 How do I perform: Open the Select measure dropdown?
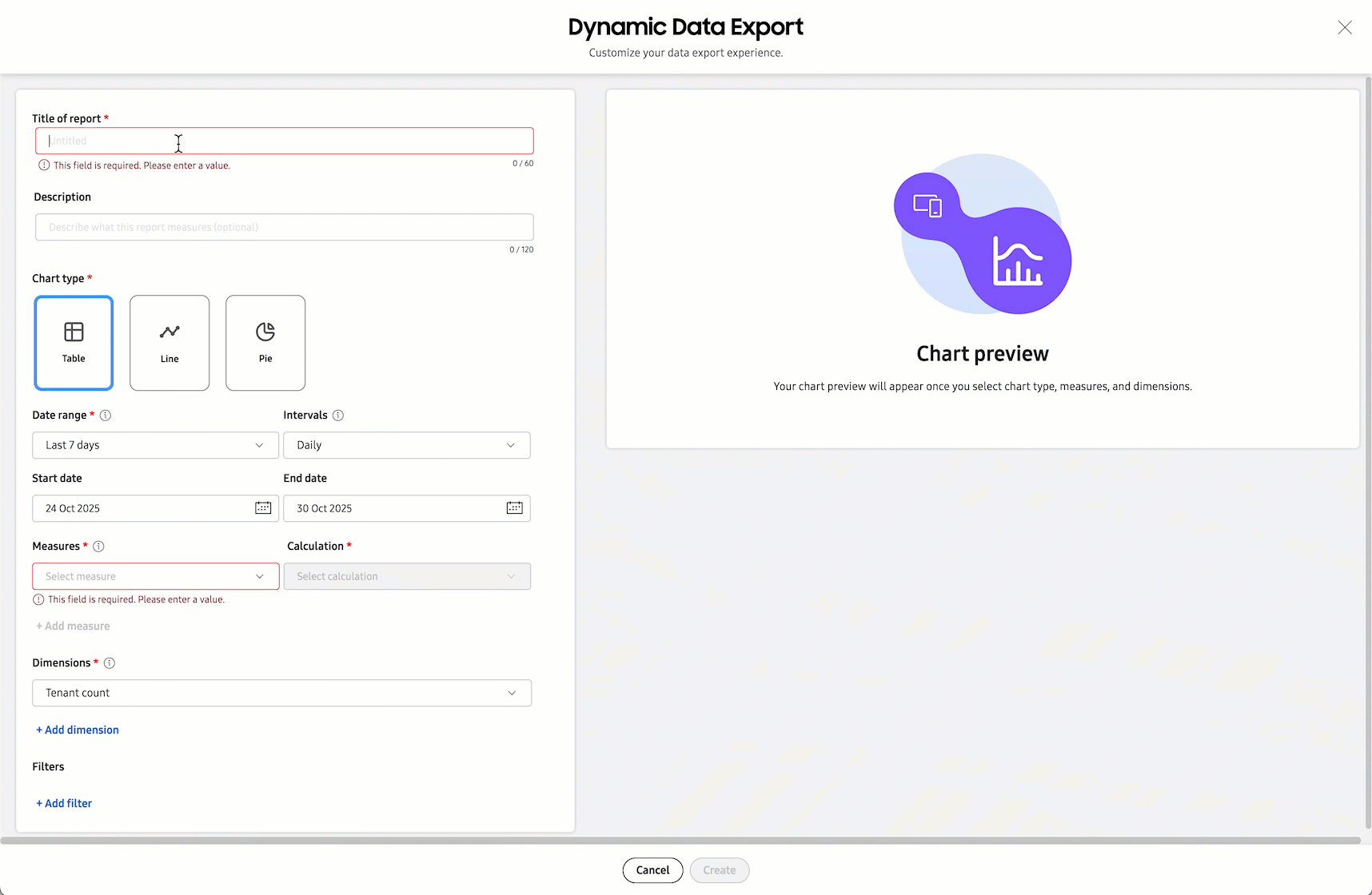coord(155,575)
